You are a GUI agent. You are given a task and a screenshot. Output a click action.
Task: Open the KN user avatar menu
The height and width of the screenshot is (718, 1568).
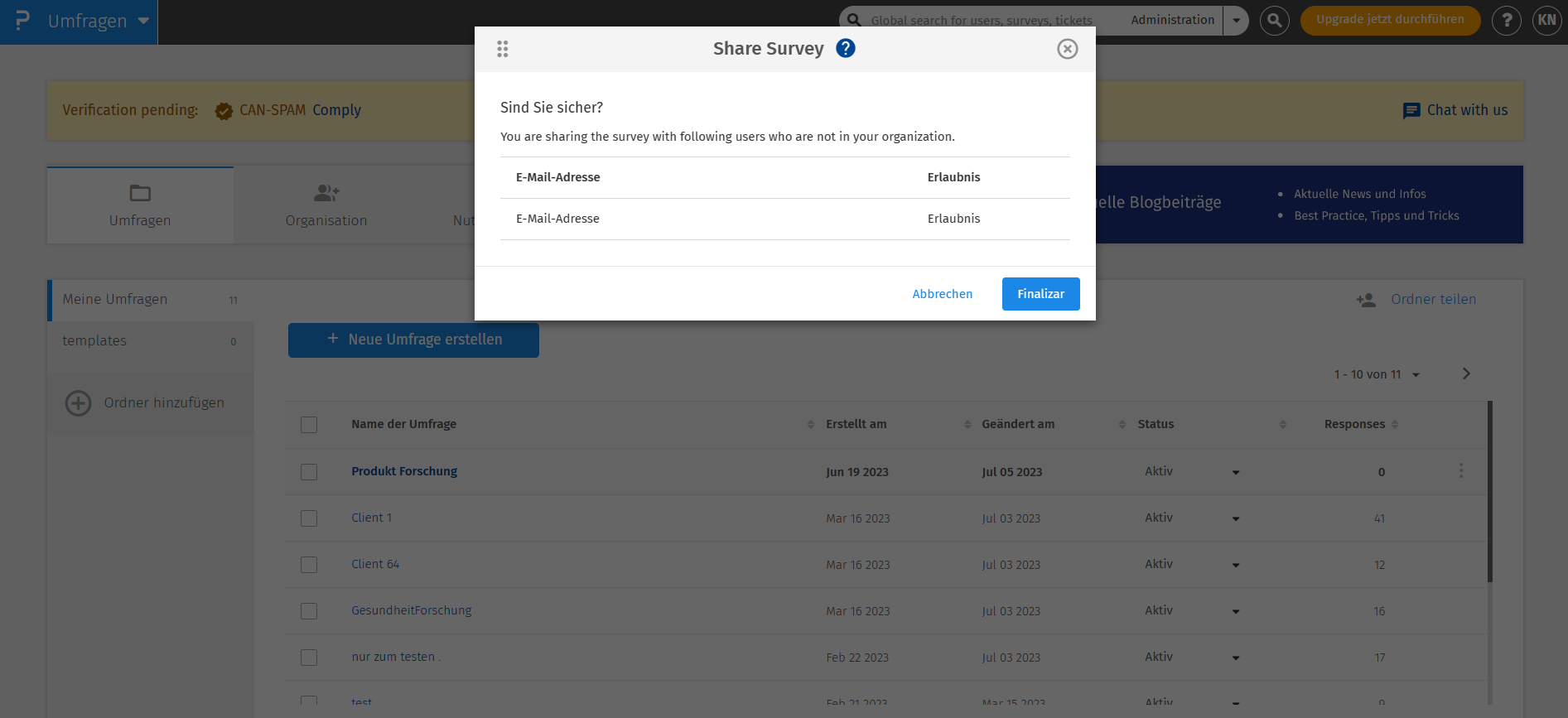[x=1546, y=20]
